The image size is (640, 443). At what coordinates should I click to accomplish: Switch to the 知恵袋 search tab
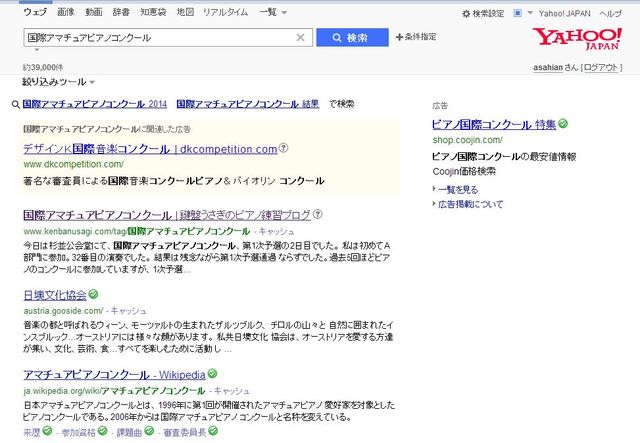tap(153, 12)
